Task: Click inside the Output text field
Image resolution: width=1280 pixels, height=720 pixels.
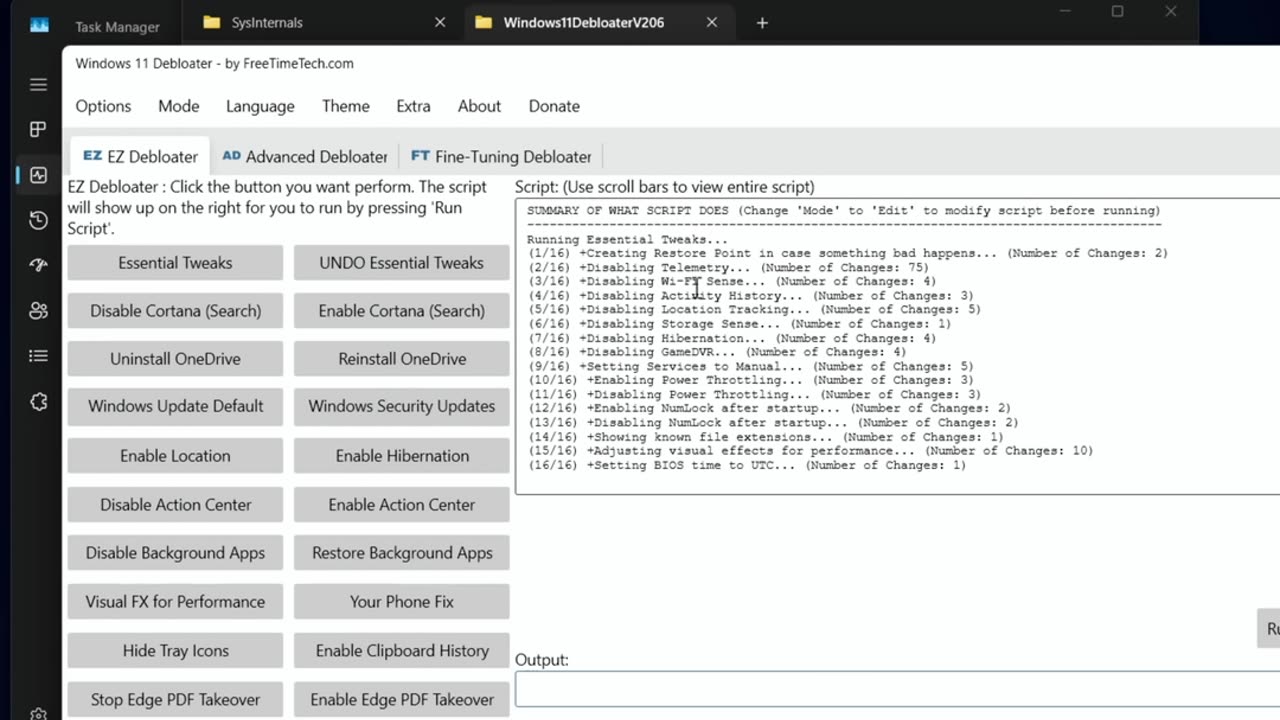Action: [896, 689]
